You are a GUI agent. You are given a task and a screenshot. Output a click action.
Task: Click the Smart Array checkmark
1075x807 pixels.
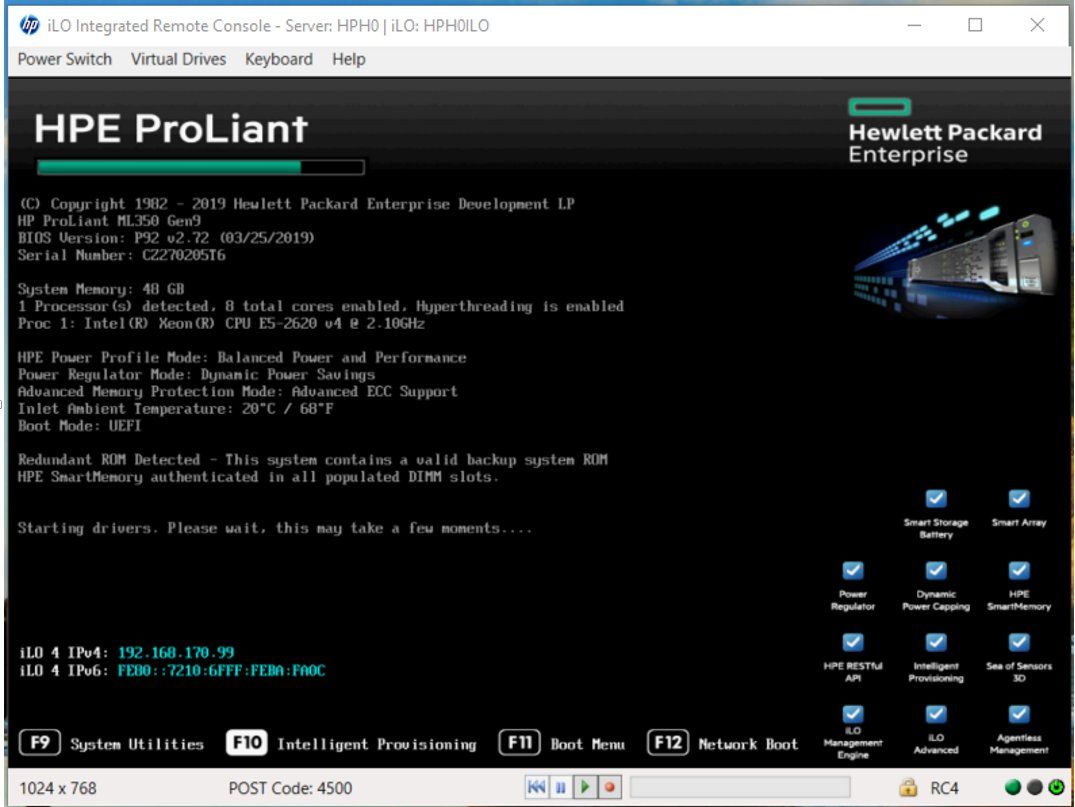pos(1019,498)
